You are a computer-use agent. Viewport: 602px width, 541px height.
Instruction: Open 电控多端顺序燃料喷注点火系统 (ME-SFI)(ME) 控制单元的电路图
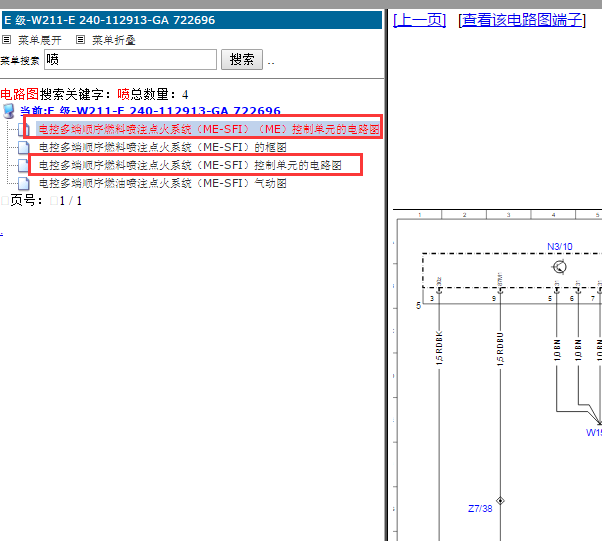click(x=209, y=129)
